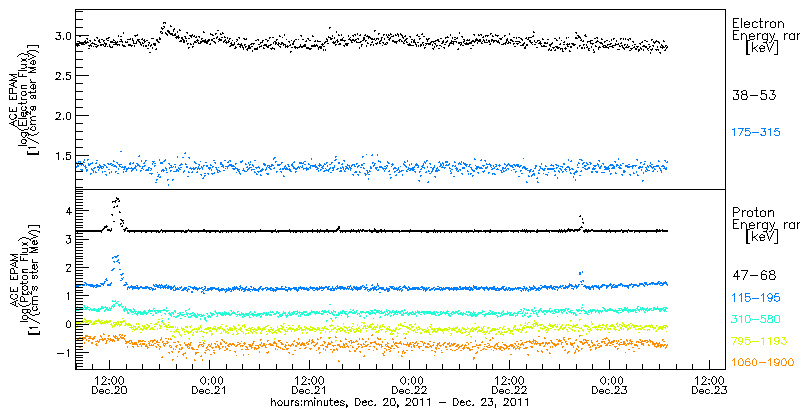Viewport: 800px width, 410px height.
Task: Click the 38-53 electron energy legend label
Action: [x=754, y=95]
